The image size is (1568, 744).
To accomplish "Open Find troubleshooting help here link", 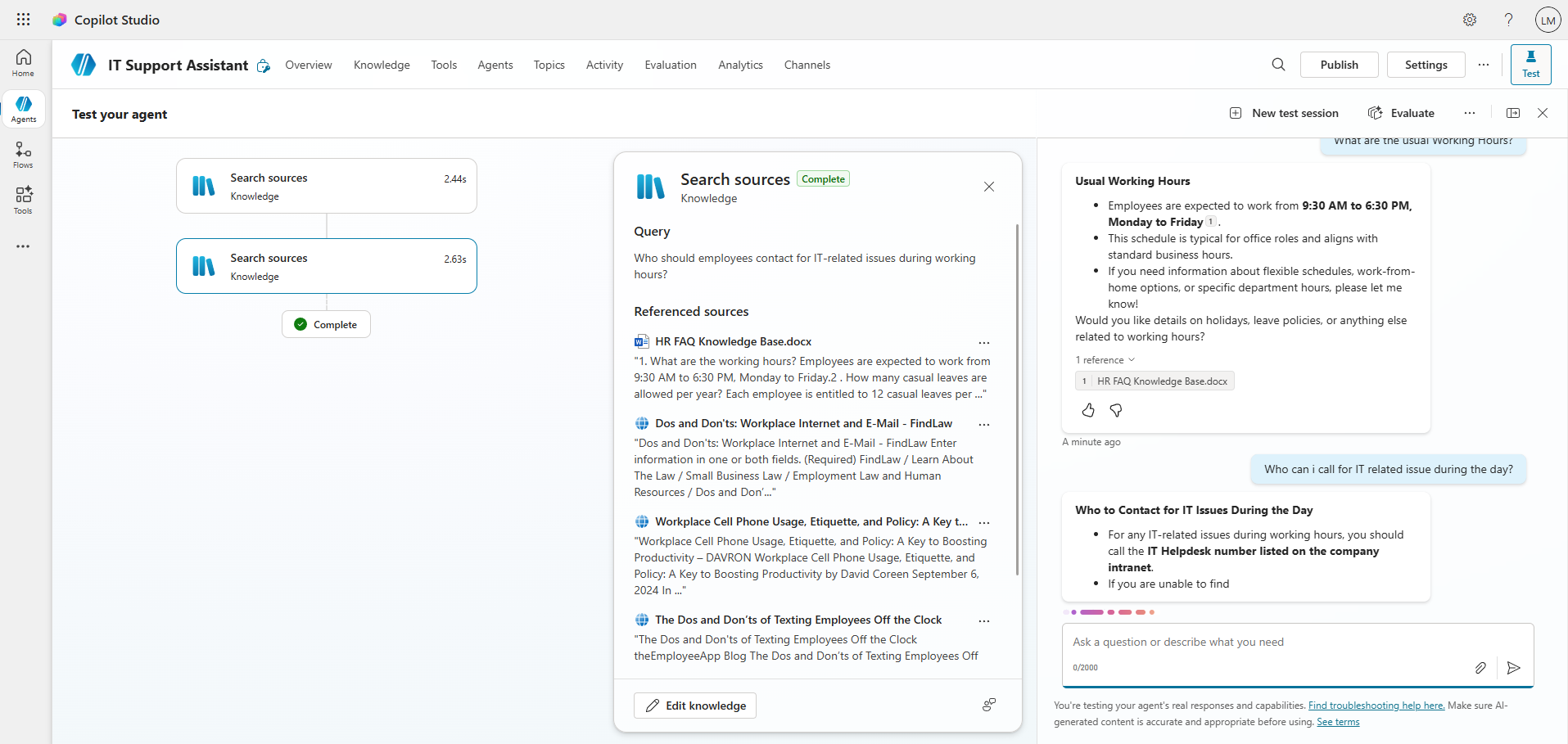I will click(1376, 705).
